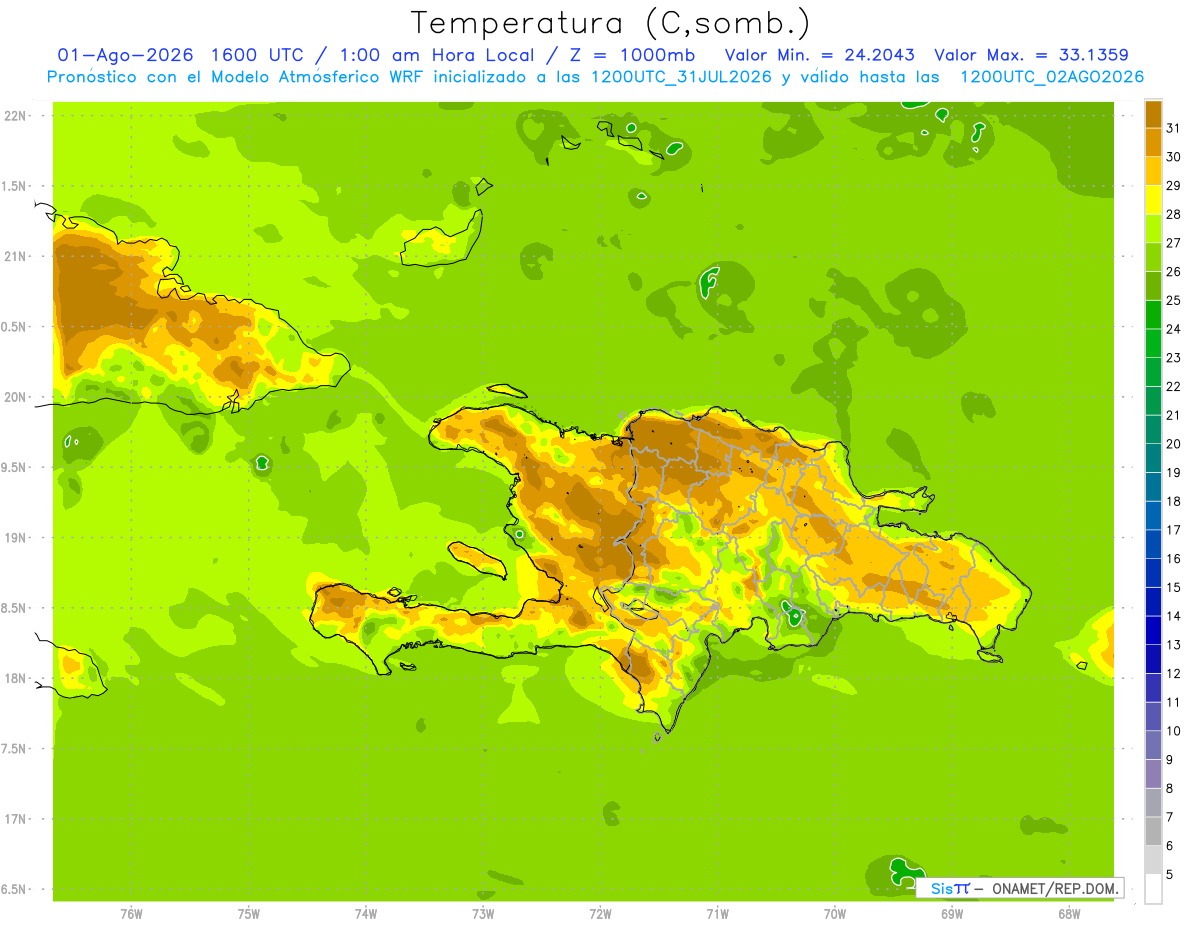Click the color scale label '30'
This screenshot has height=927, width=1200.
click(x=1174, y=157)
